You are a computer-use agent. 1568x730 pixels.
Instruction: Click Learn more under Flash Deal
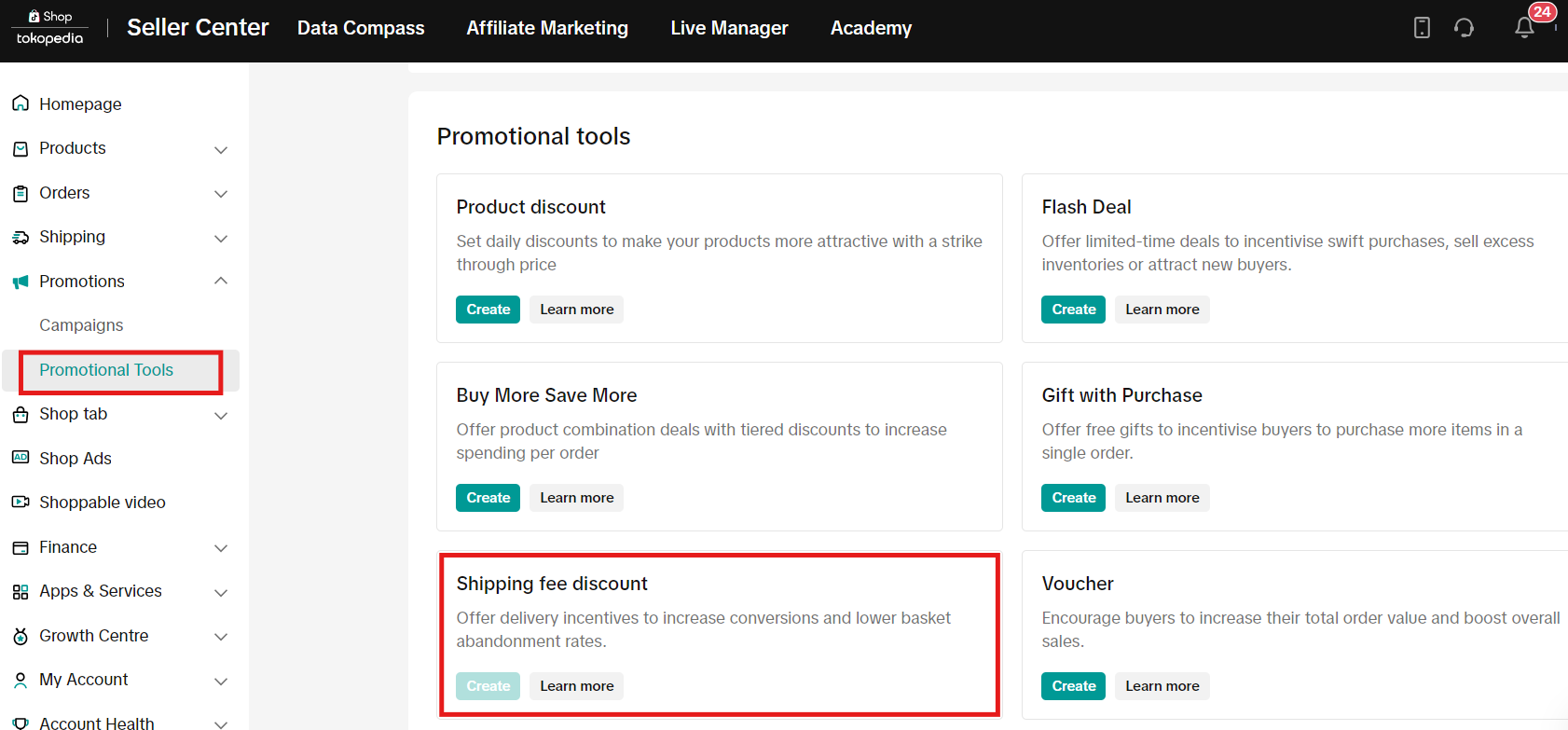1162,310
